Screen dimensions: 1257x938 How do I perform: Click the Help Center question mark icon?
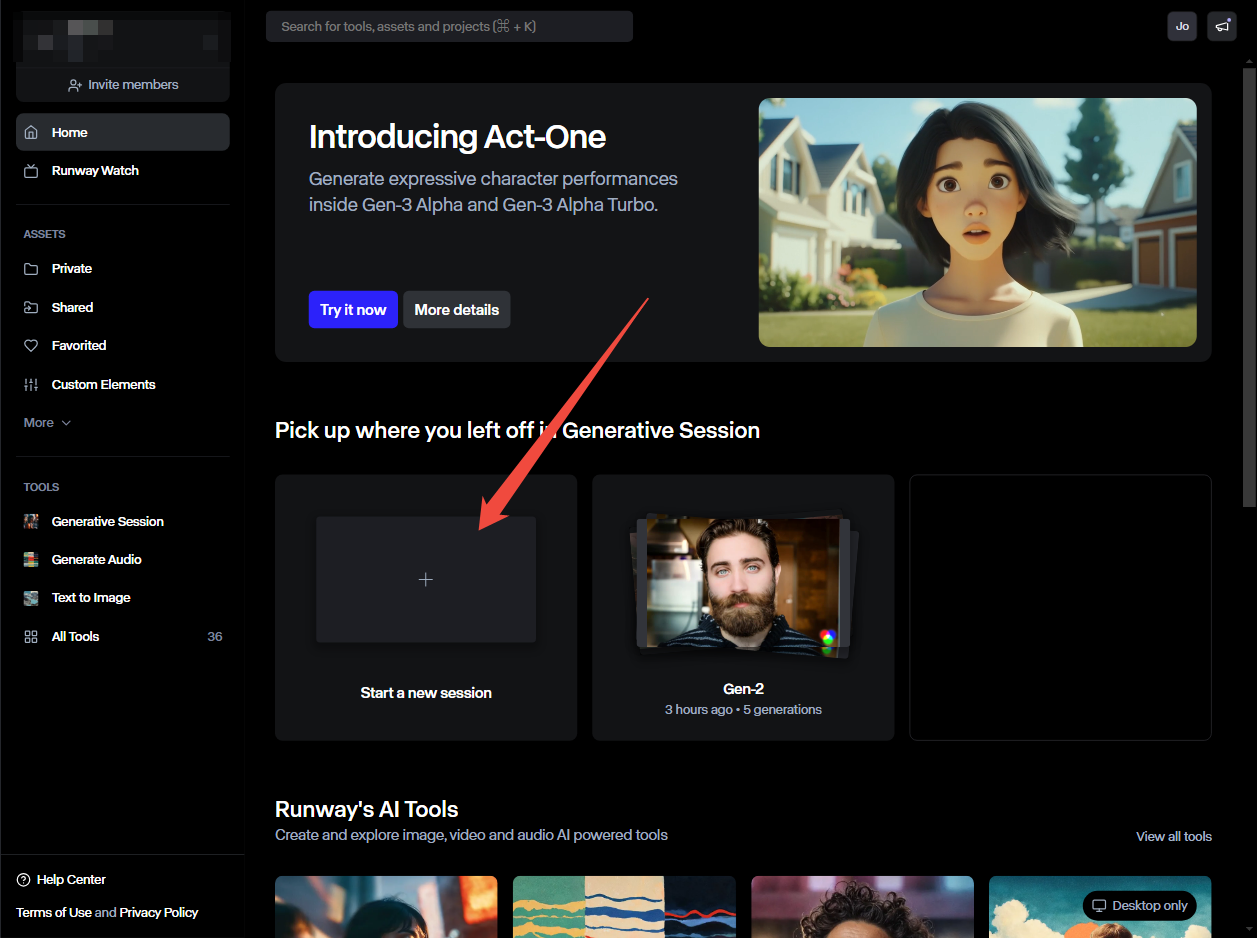pyautogui.click(x=23, y=880)
